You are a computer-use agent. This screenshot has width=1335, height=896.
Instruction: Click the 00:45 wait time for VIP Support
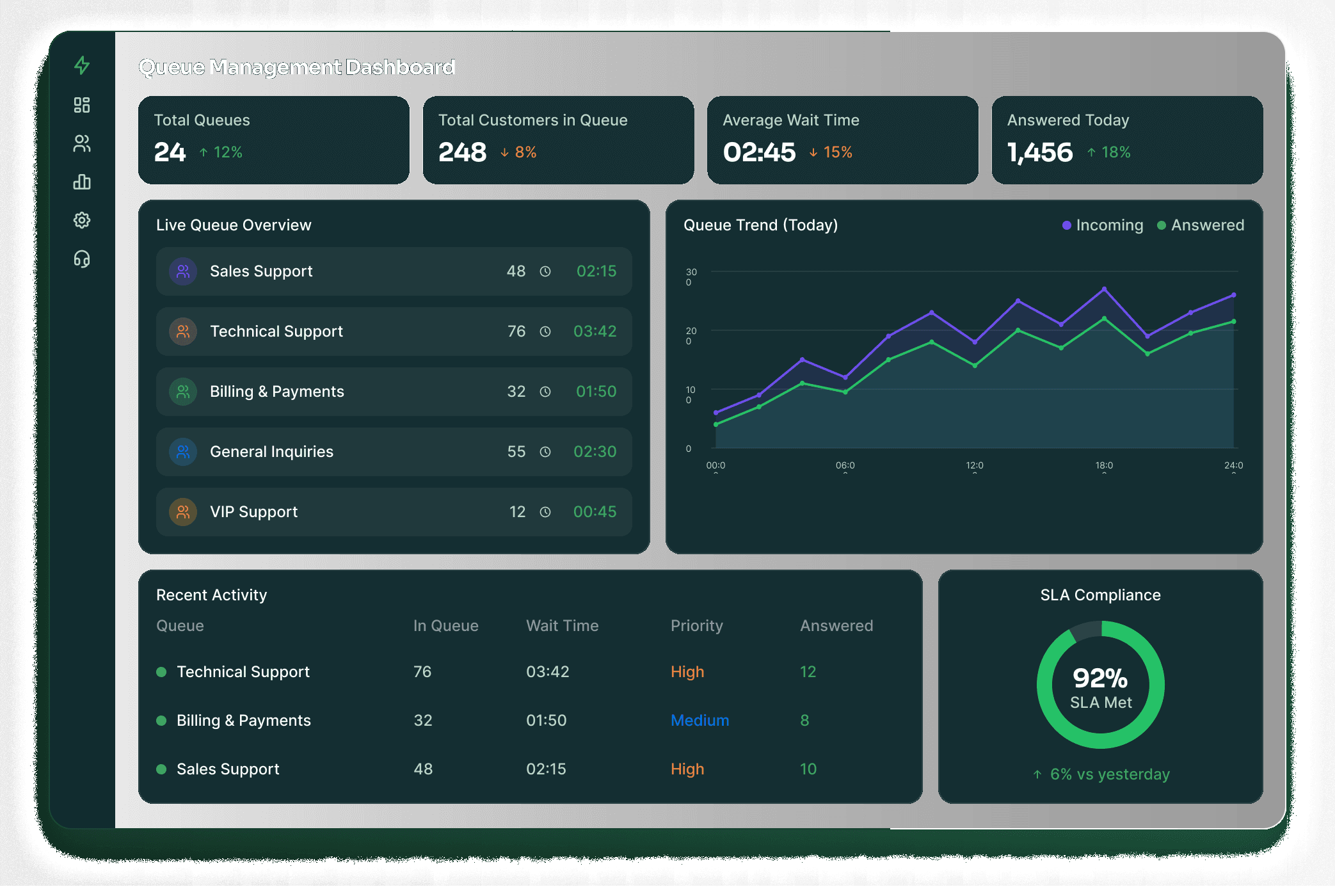pyautogui.click(x=595, y=512)
